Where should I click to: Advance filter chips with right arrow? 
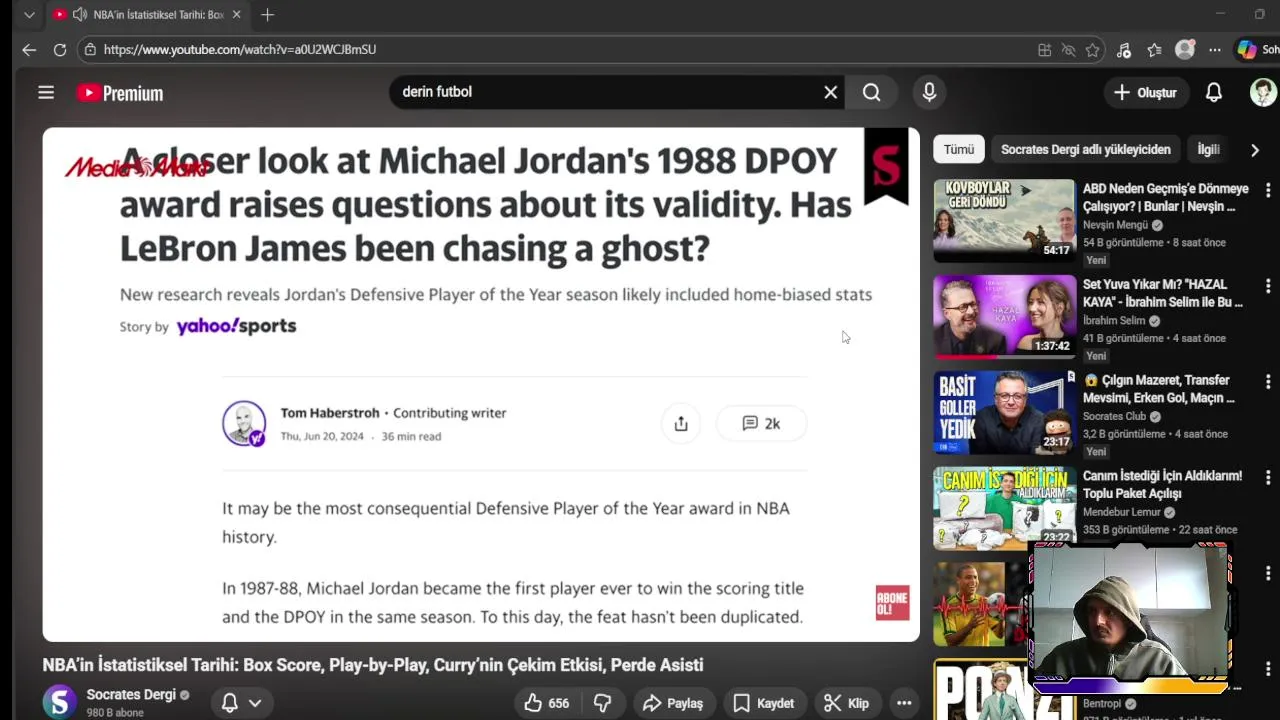1254,150
